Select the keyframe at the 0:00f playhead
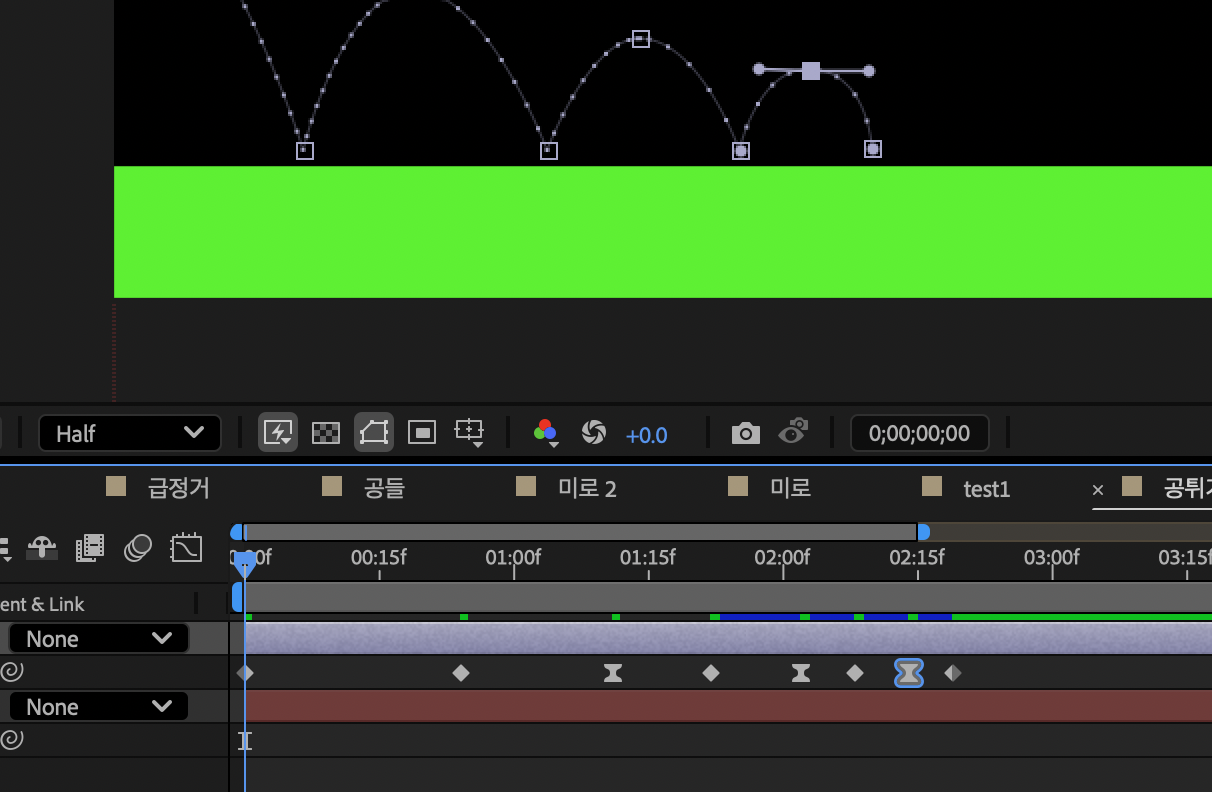The height and width of the screenshot is (792, 1212). point(245,673)
